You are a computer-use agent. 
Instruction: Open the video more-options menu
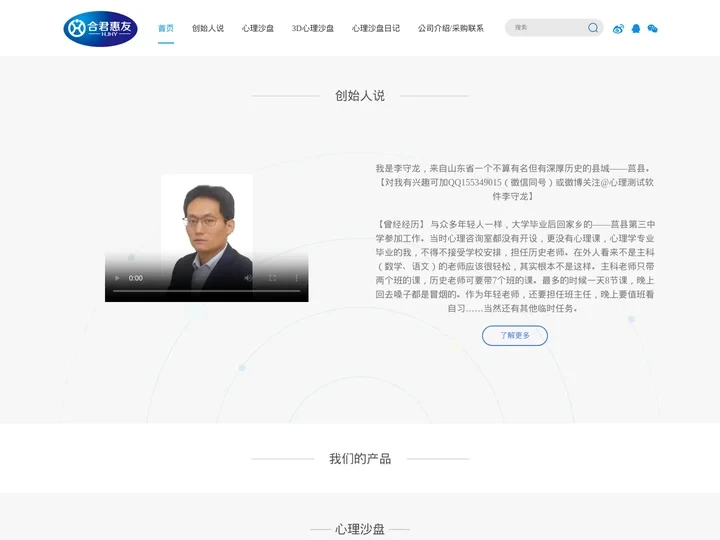pyautogui.click(x=297, y=278)
